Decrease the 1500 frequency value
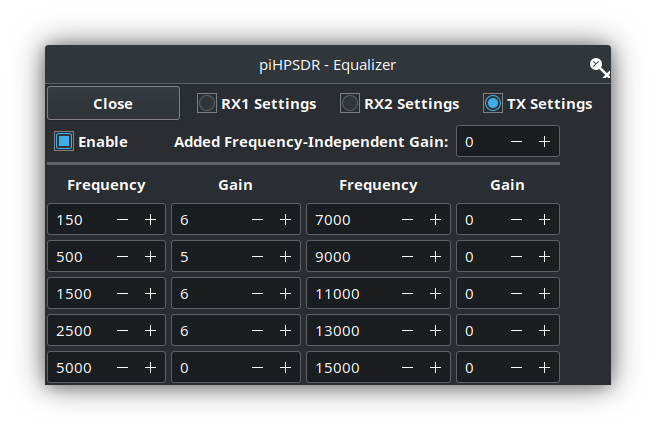The width and height of the screenshot is (656, 430). pos(123,293)
